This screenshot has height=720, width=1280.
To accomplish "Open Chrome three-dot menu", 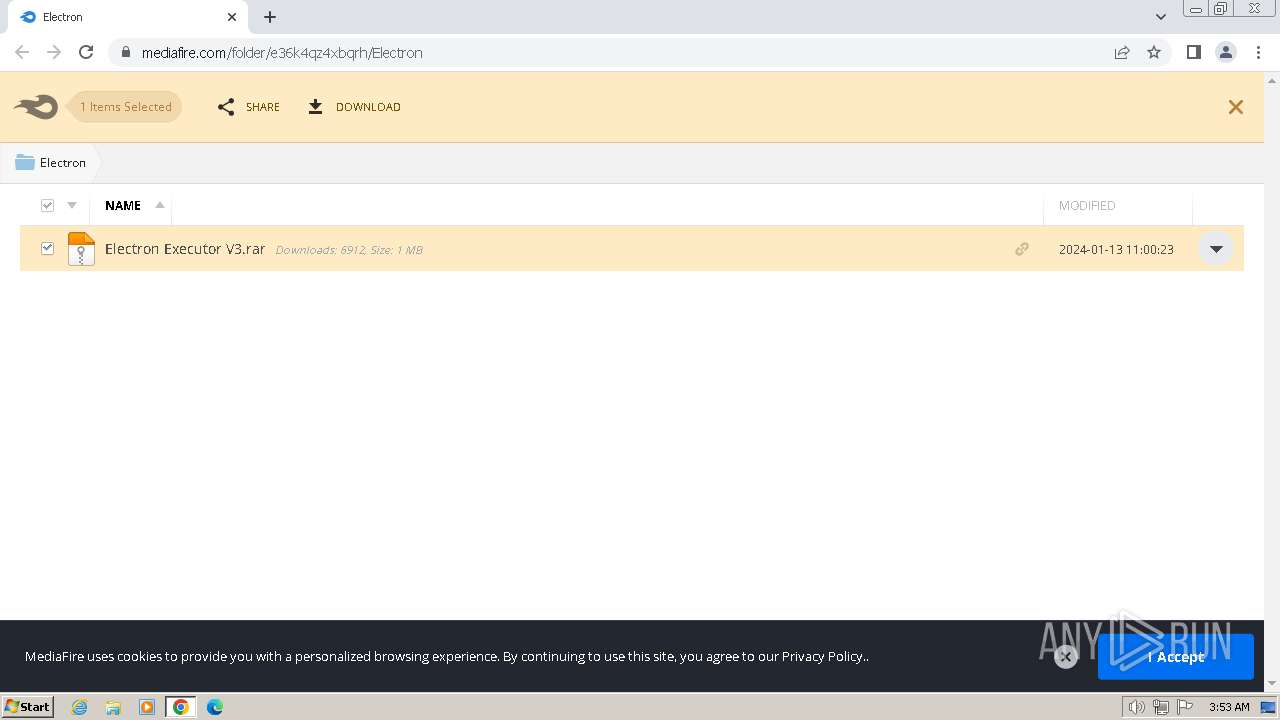I will click(x=1259, y=52).
